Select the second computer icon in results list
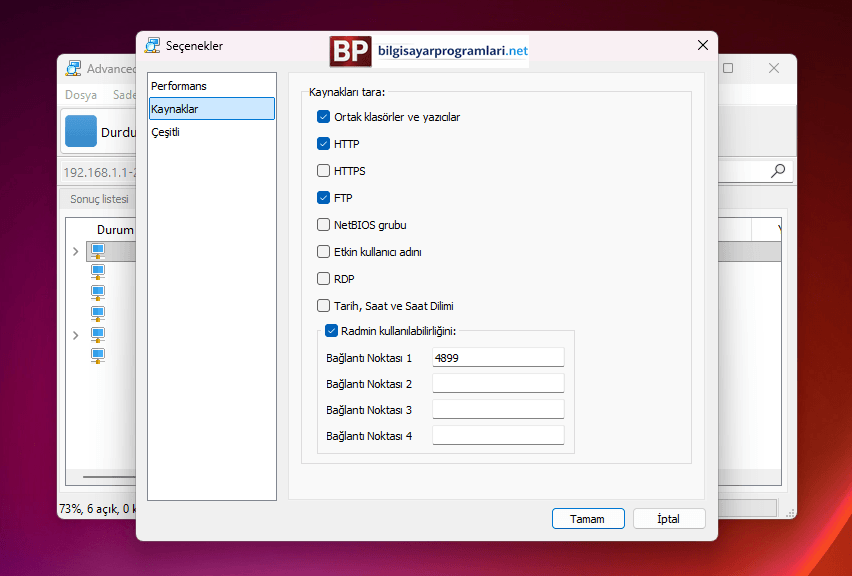Image resolution: width=852 pixels, height=576 pixels. [98, 272]
